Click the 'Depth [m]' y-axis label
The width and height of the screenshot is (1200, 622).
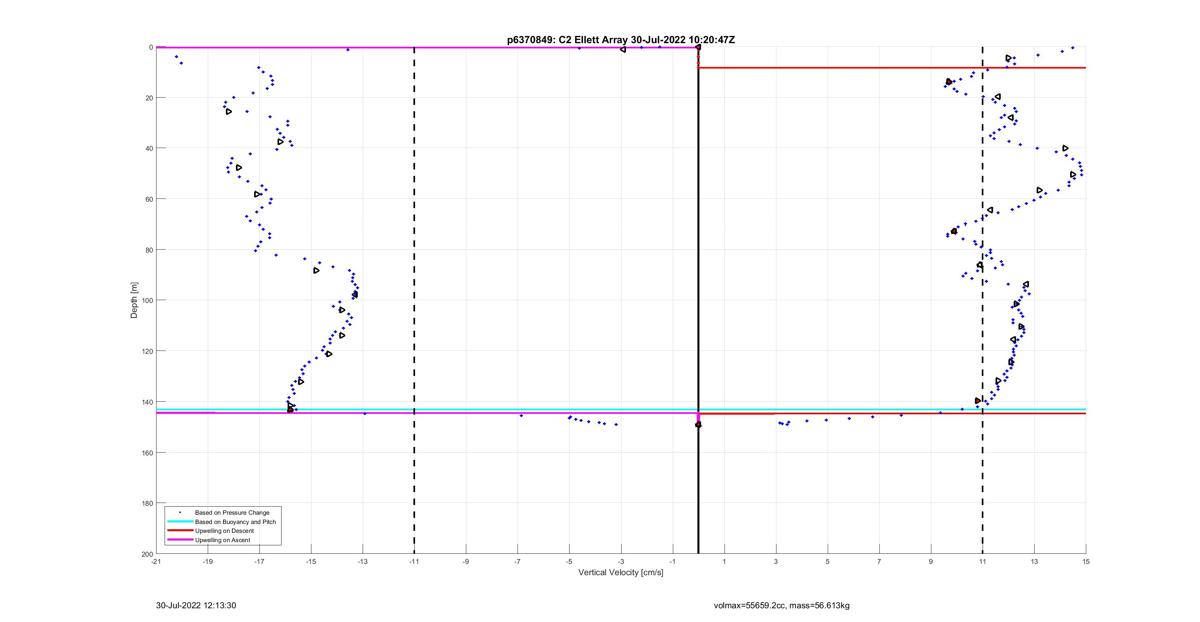[x=134, y=300]
